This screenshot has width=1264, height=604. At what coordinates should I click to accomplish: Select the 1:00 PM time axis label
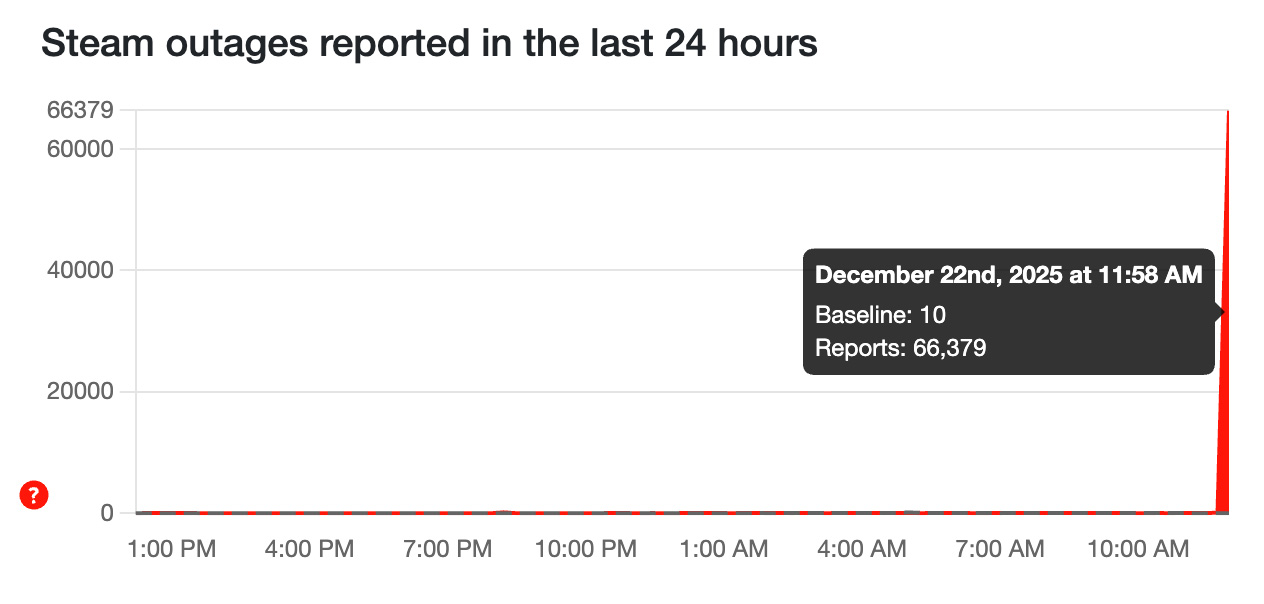[x=172, y=549]
